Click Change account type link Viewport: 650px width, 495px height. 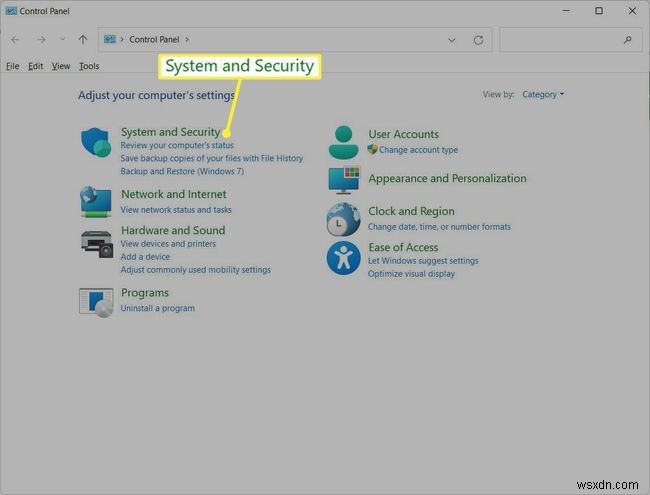coord(418,150)
